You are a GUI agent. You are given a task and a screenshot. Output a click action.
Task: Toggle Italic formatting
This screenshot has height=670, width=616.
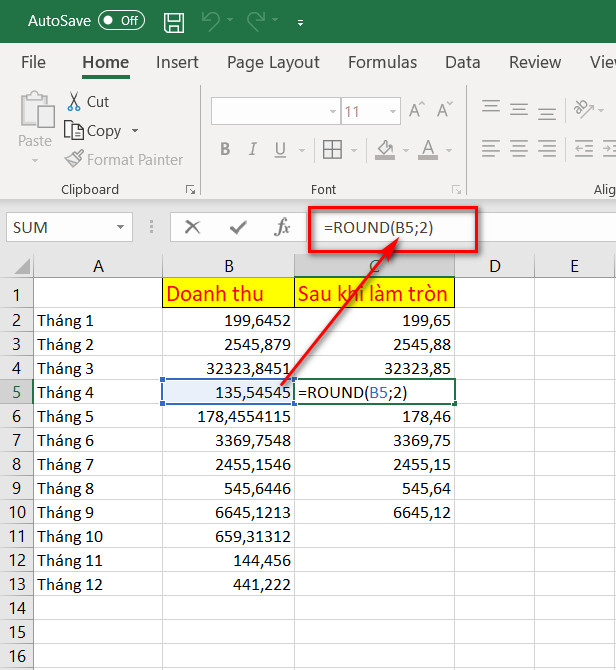point(252,150)
